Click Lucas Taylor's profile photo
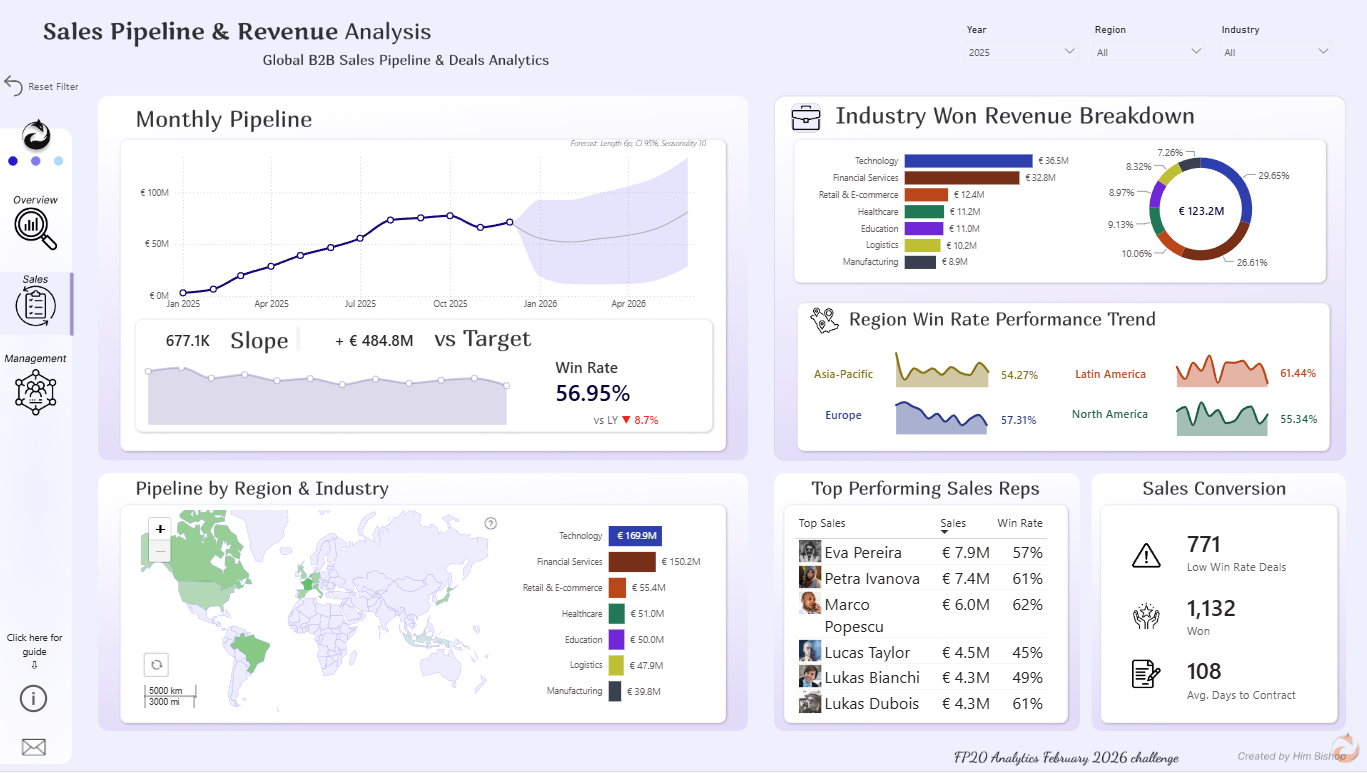The image size is (1367, 773). point(810,651)
